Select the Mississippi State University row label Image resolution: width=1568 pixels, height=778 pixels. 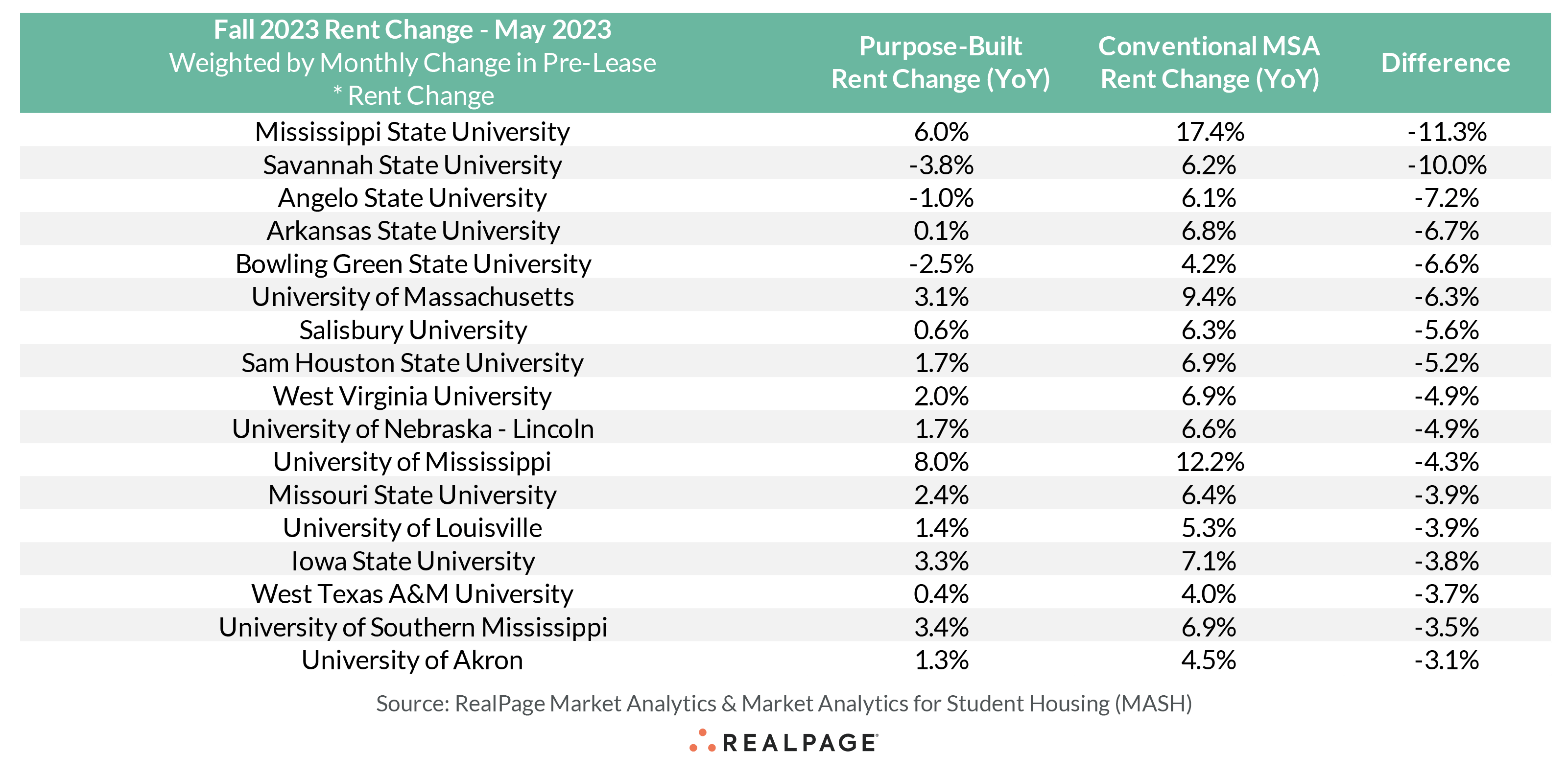click(413, 132)
